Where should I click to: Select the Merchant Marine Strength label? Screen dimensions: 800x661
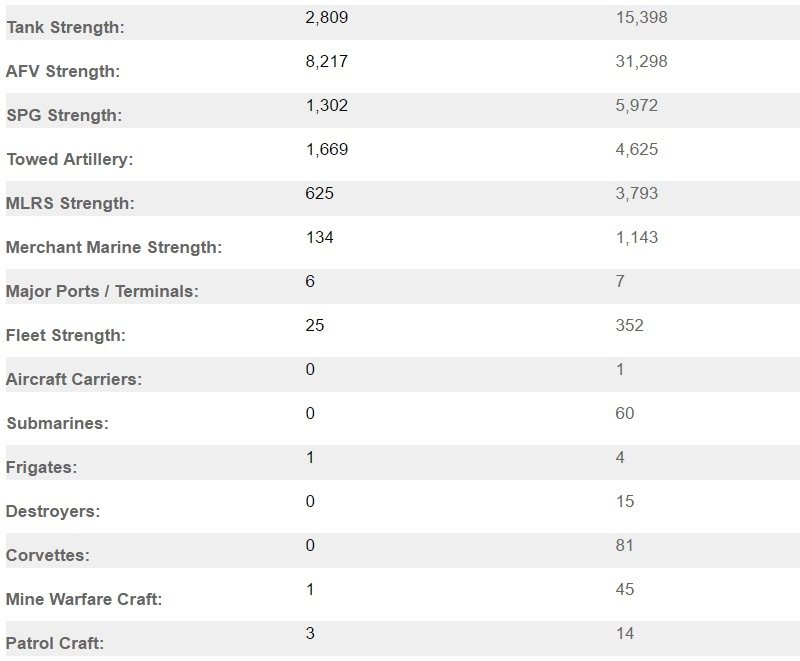pos(114,248)
